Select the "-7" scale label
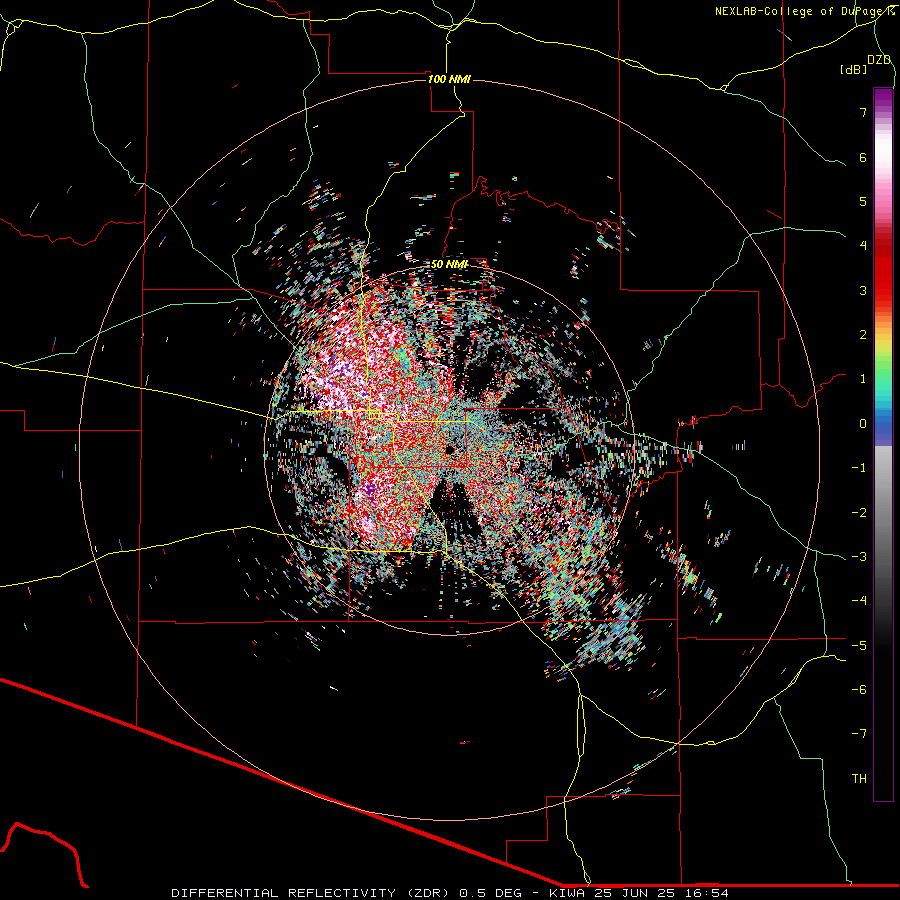Image resolution: width=900 pixels, height=900 pixels. click(x=859, y=734)
